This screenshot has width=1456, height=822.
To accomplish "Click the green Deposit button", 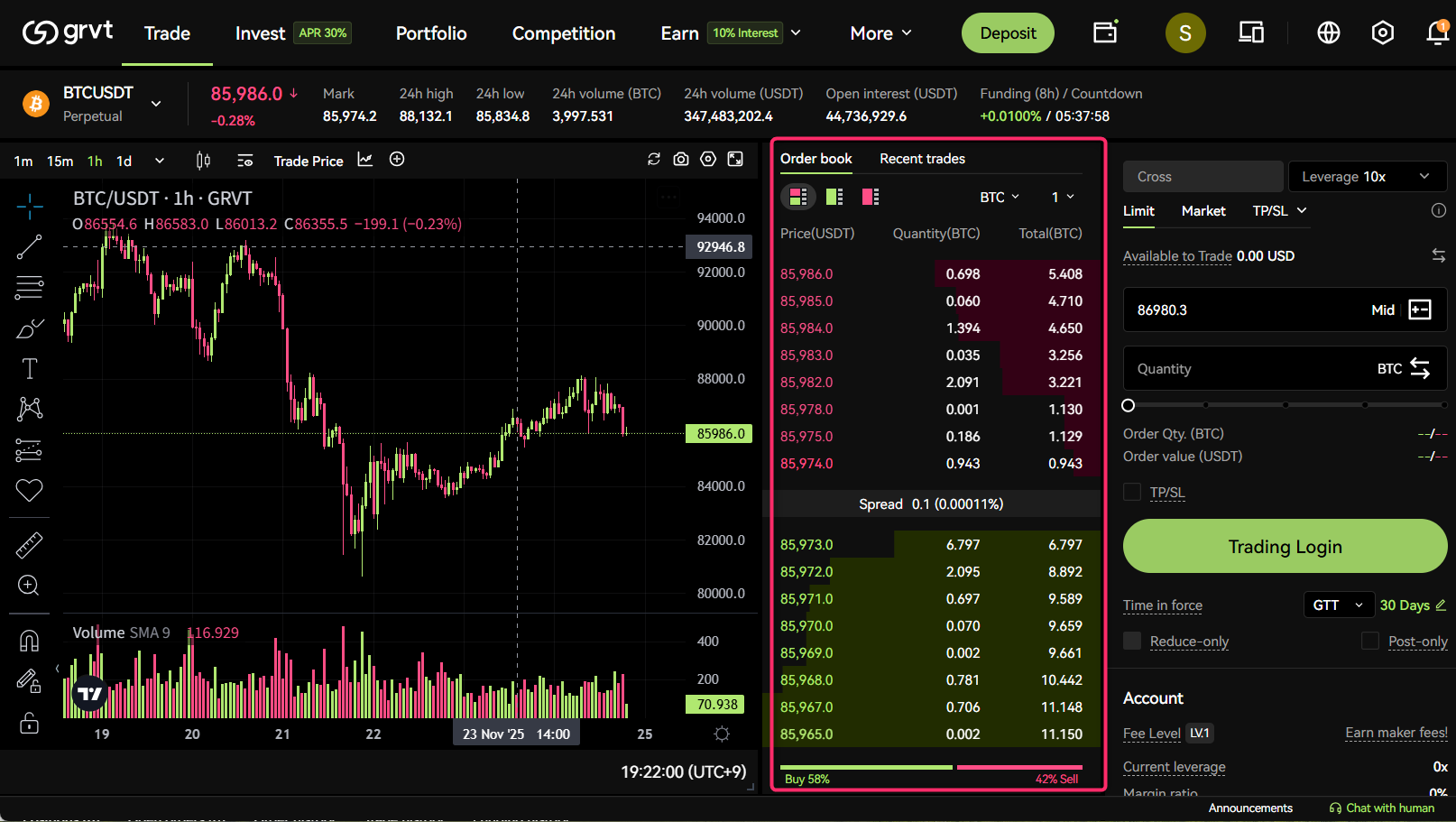I will point(1008,33).
